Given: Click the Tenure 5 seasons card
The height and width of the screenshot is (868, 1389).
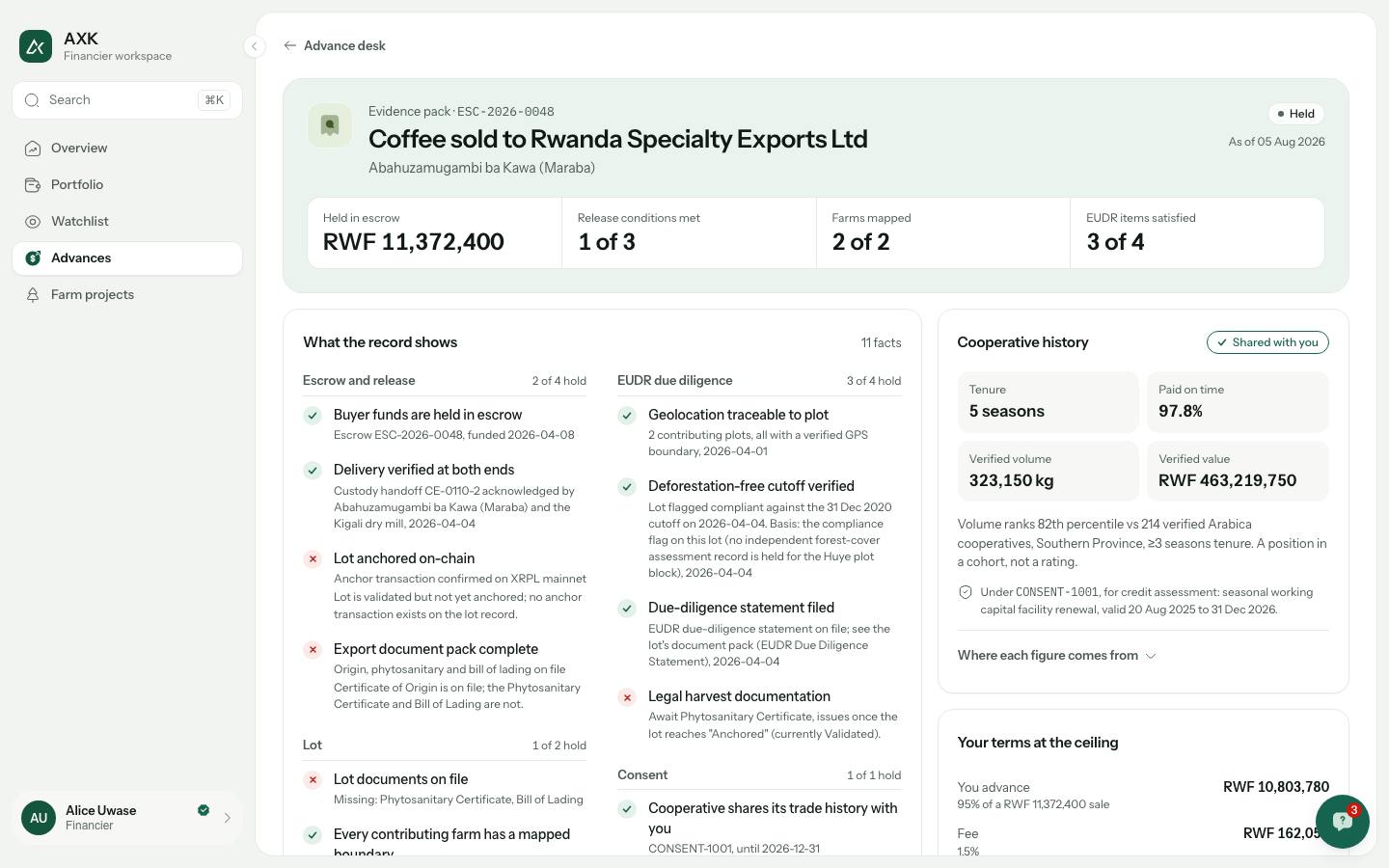Looking at the screenshot, I should pyautogui.click(x=1049, y=402).
